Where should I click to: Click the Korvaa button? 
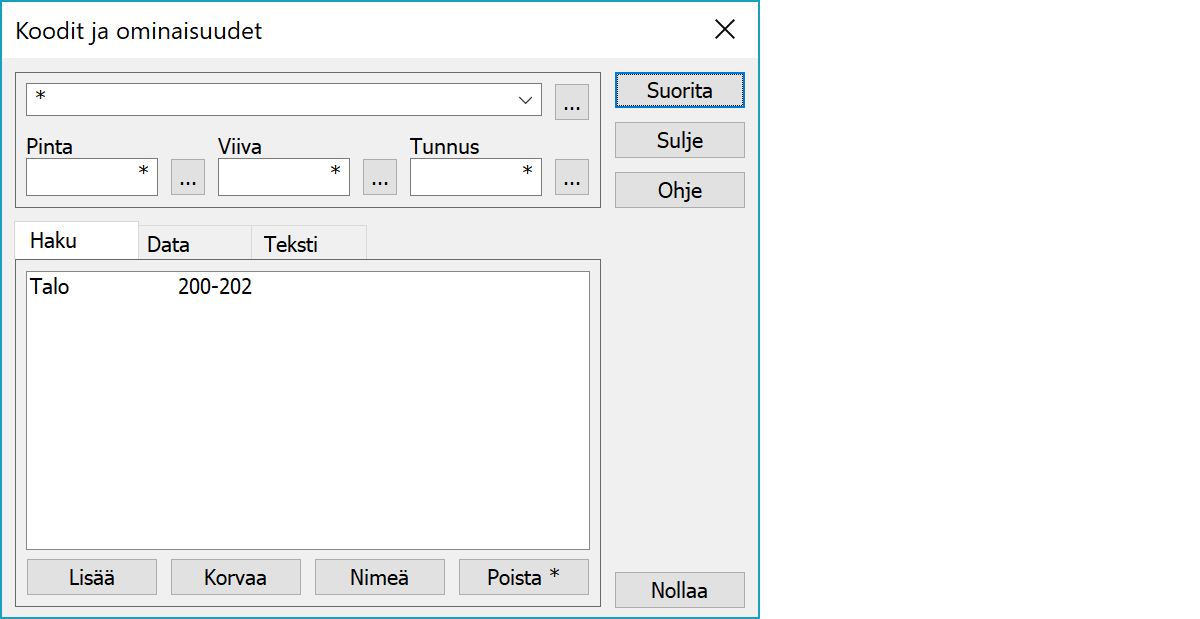[236, 577]
